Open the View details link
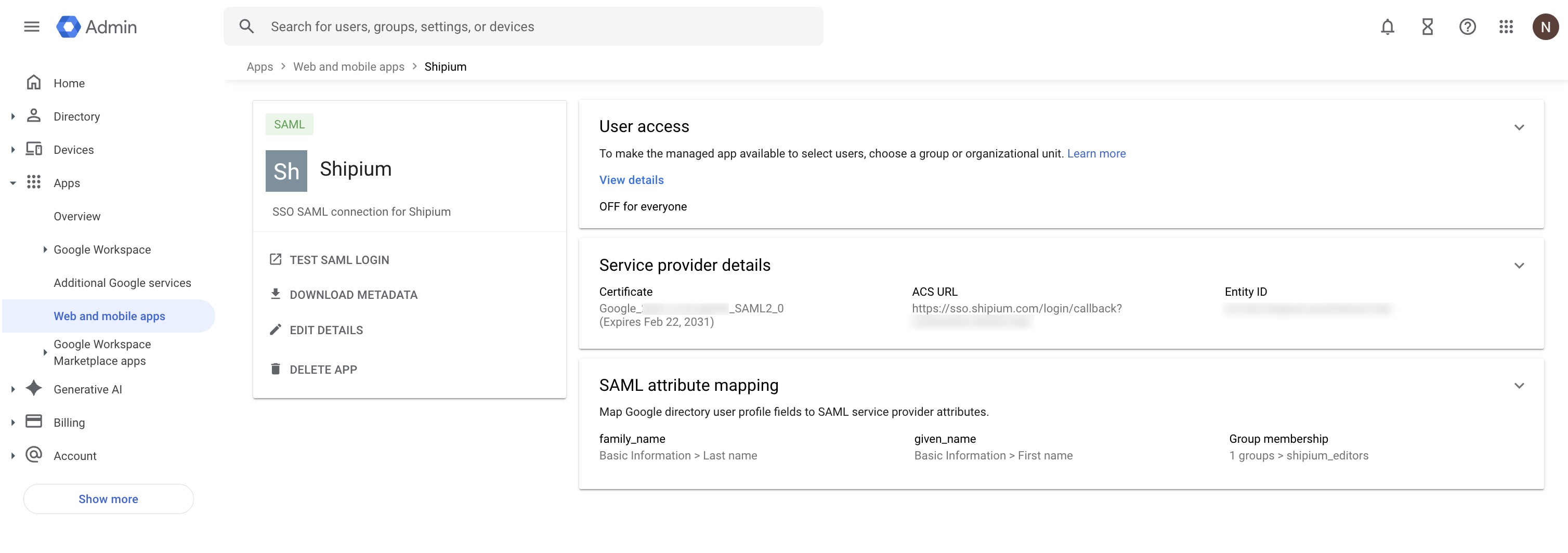Screen dimensions: 1568x553 coord(631,180)
